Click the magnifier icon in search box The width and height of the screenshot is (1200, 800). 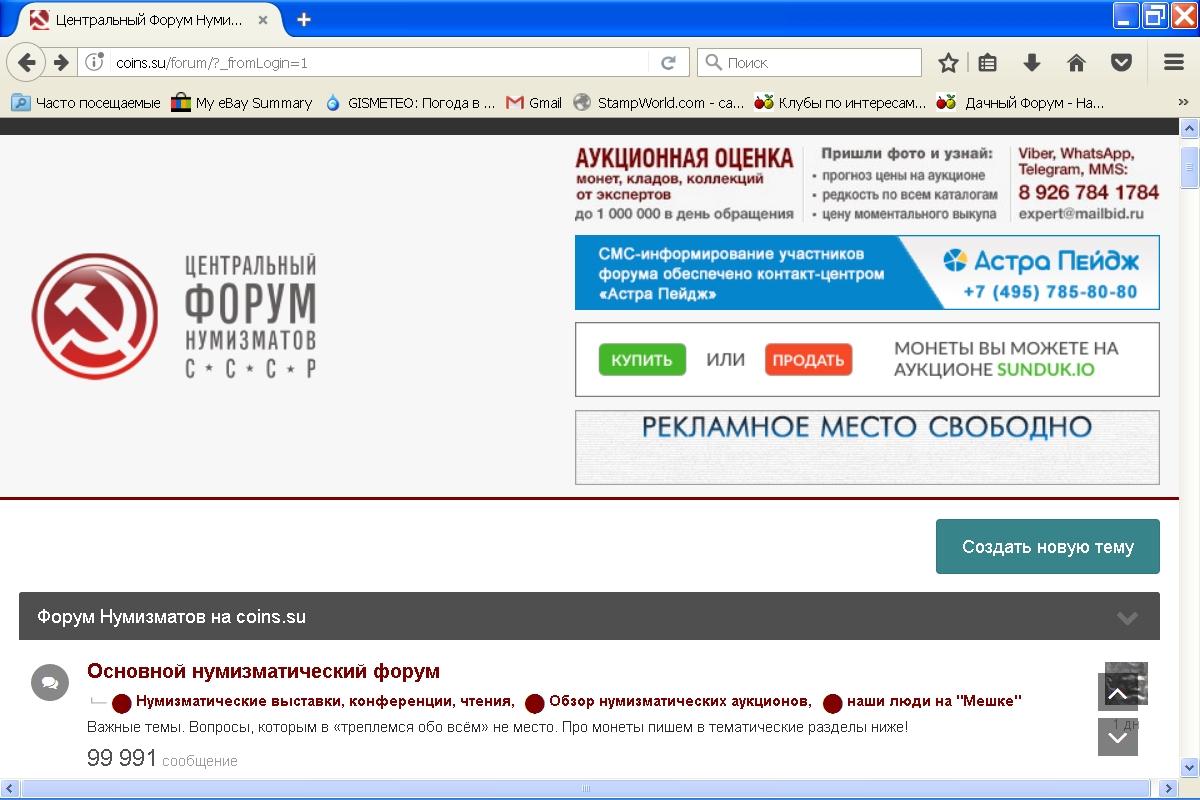pos(714,62)
